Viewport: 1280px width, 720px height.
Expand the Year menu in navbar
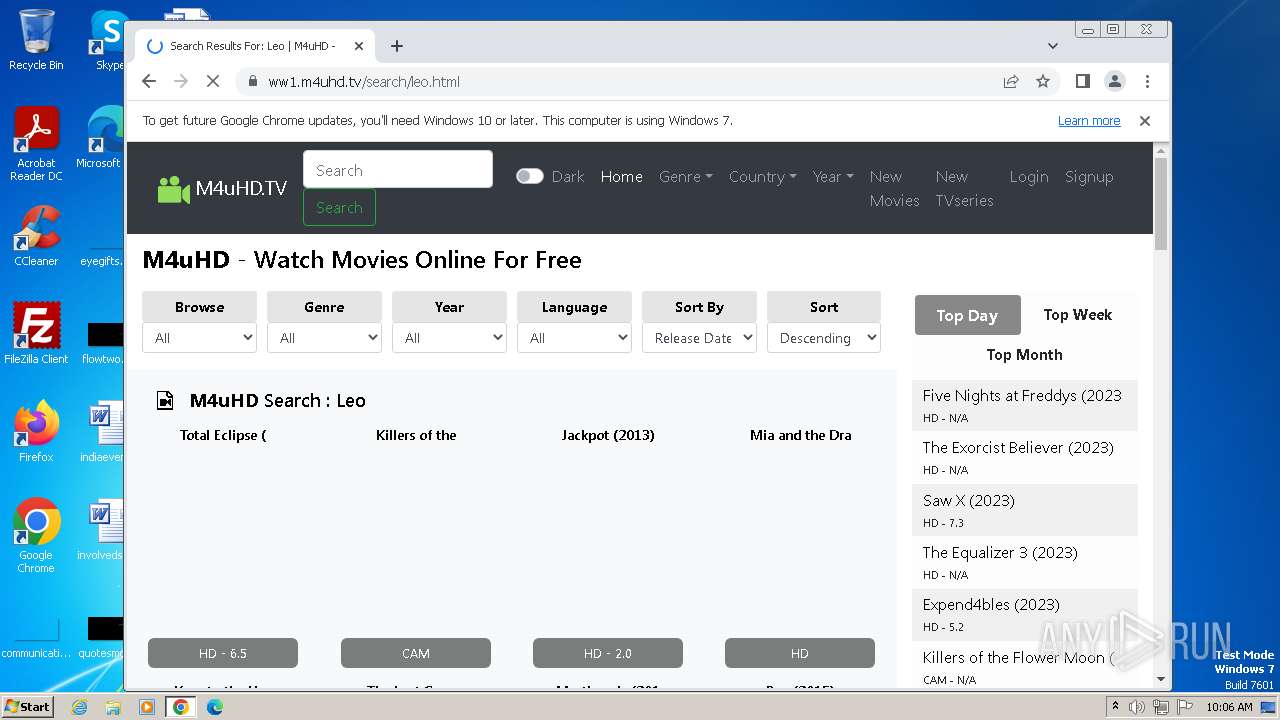click(833, 176)
